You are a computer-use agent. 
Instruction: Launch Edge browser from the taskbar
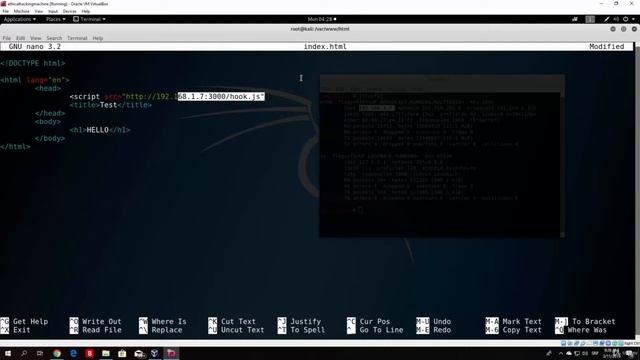pos(73,353)
